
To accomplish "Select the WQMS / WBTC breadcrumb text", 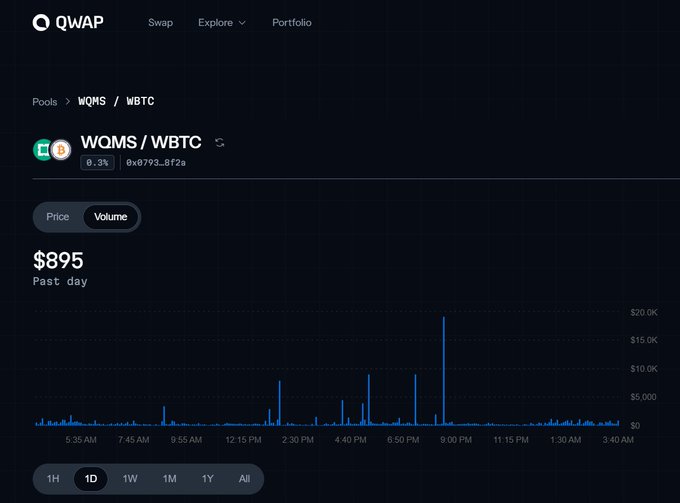I will (x=116, y=101).
